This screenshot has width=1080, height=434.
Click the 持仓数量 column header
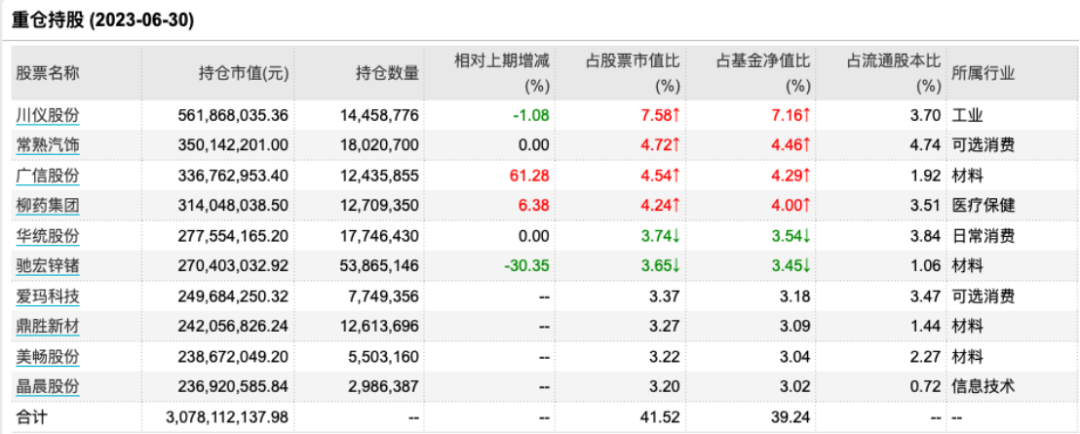coord(387,73)
